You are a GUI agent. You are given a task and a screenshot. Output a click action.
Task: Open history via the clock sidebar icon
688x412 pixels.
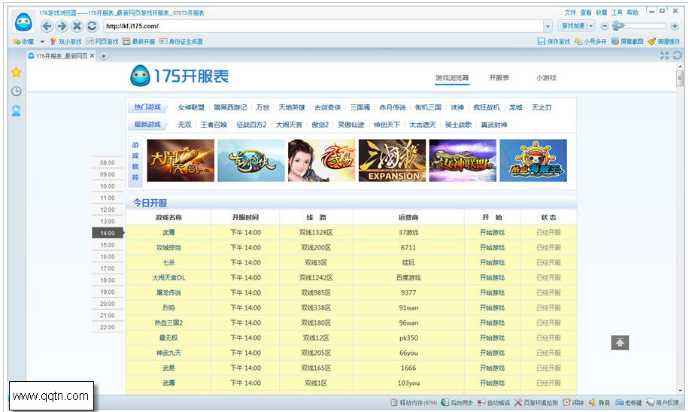click(16, 91)
